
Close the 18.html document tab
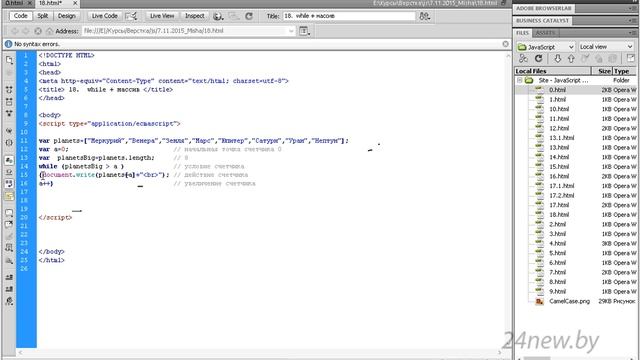[x=75, y=3]
